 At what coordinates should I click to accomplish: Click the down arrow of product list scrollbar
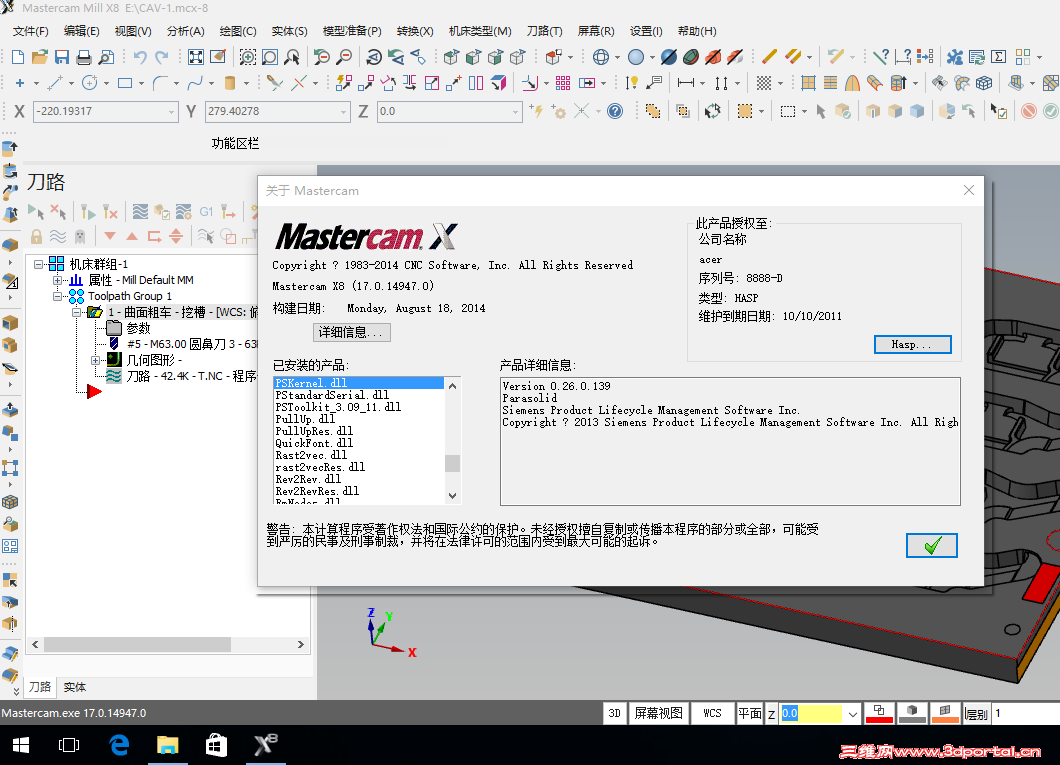click(x=452, y=495)
